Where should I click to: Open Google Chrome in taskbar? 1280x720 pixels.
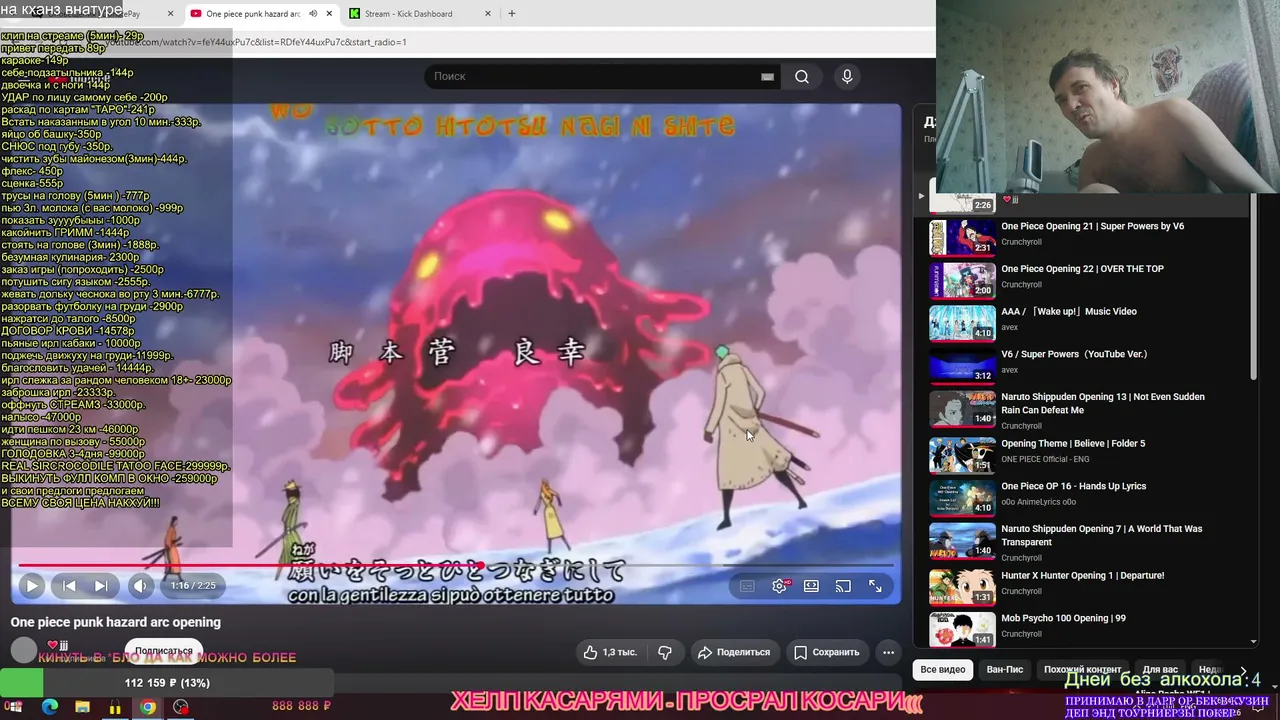point(148,707)
